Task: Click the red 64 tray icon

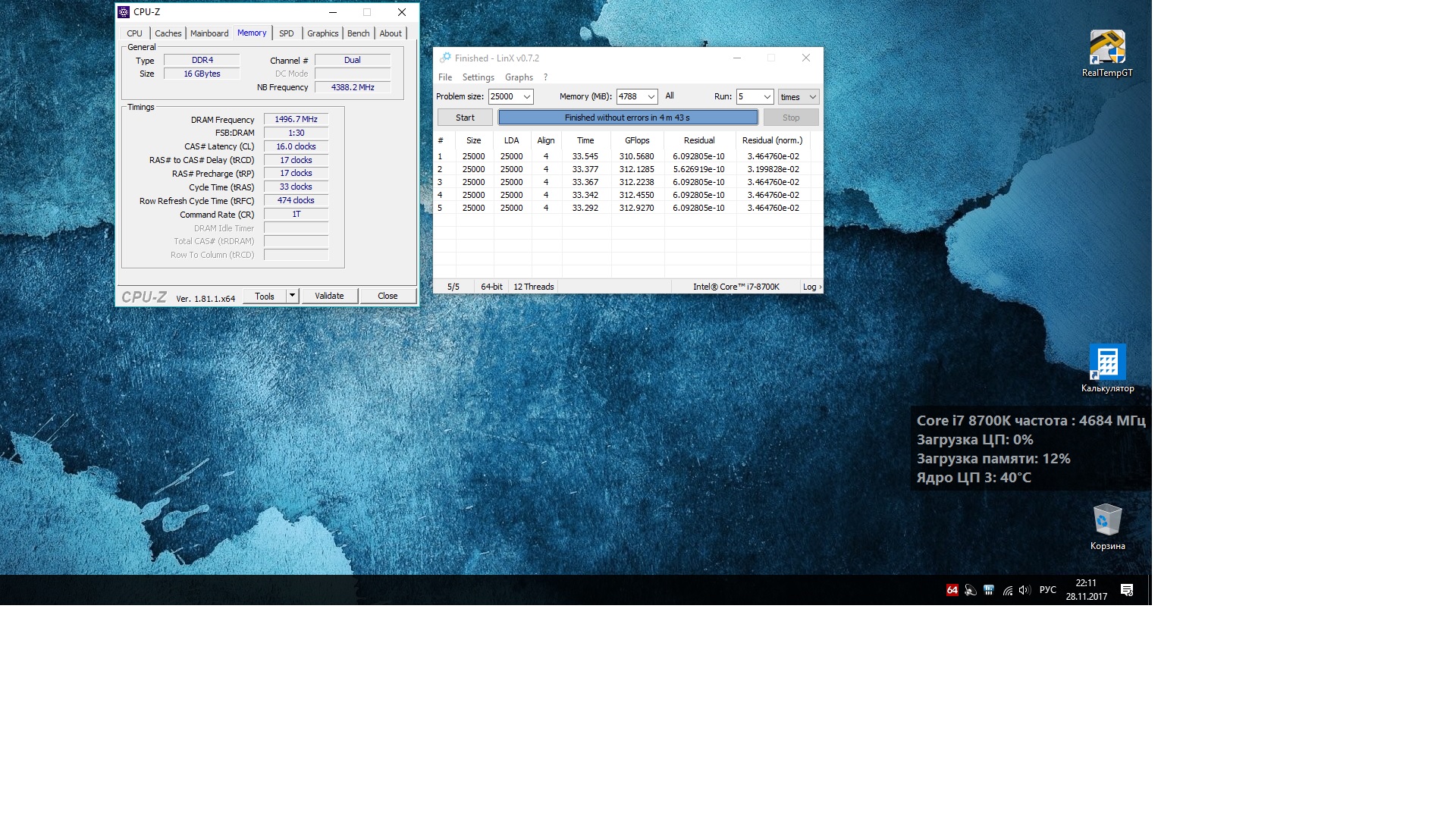Action: tap(952, 590)
